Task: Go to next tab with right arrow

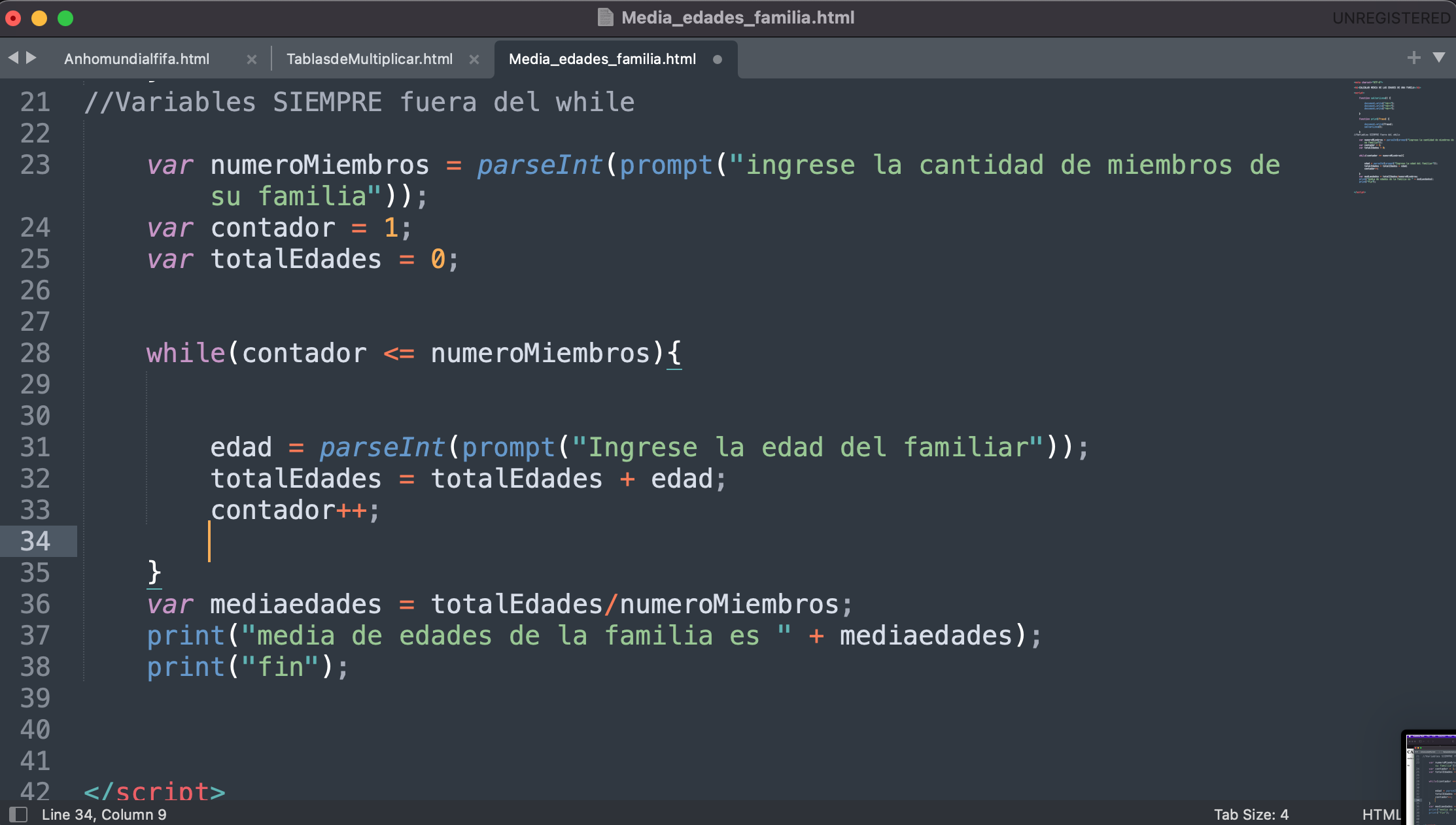Action: point(31,58)
